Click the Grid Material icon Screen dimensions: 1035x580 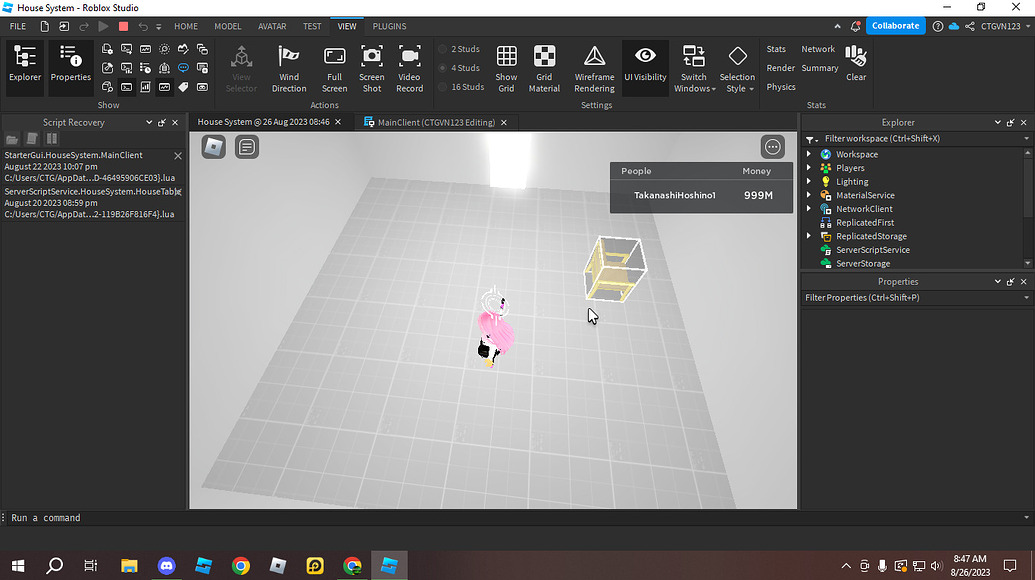click(544, 67)
